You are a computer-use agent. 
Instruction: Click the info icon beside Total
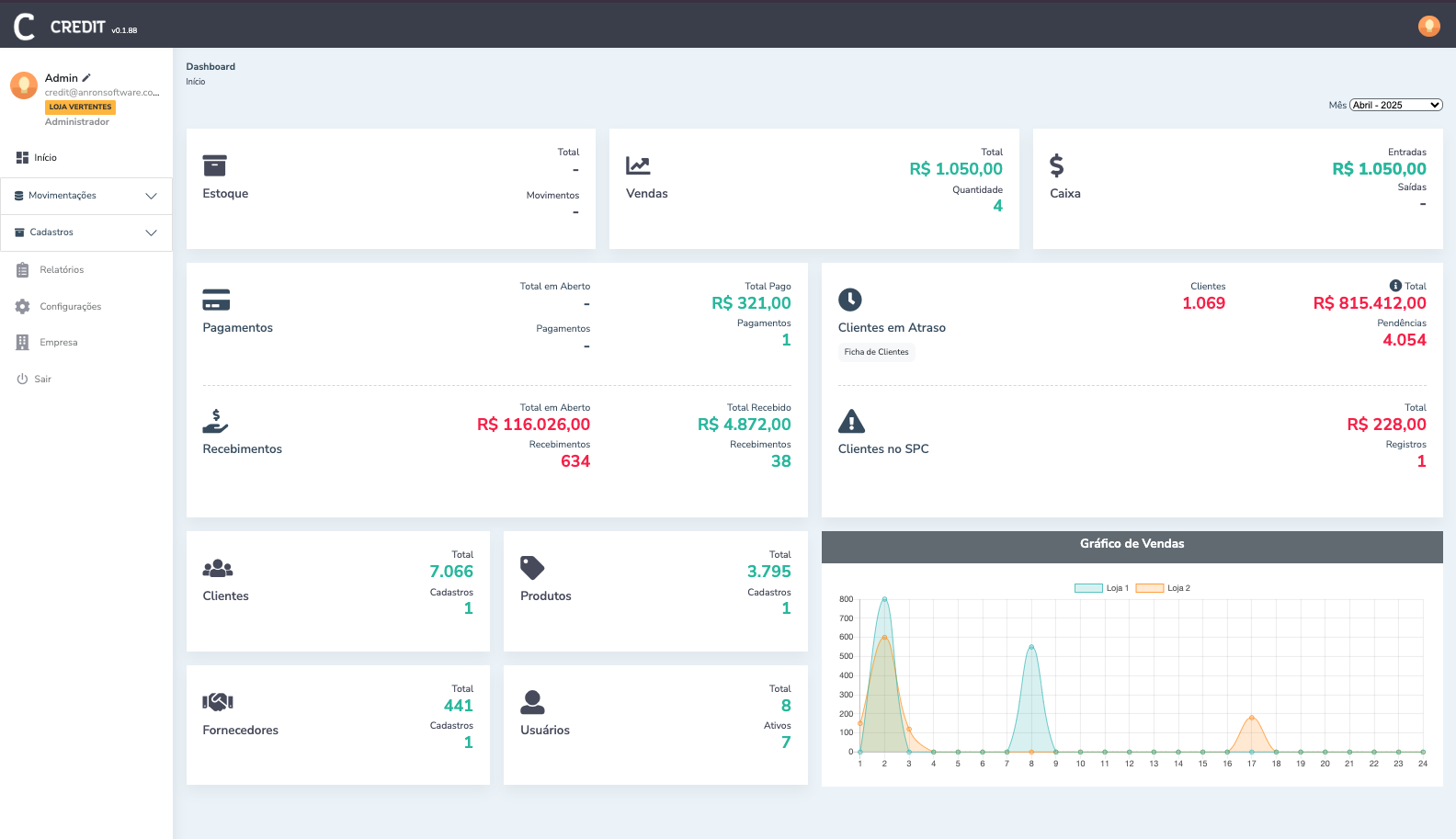(1395, 286)
